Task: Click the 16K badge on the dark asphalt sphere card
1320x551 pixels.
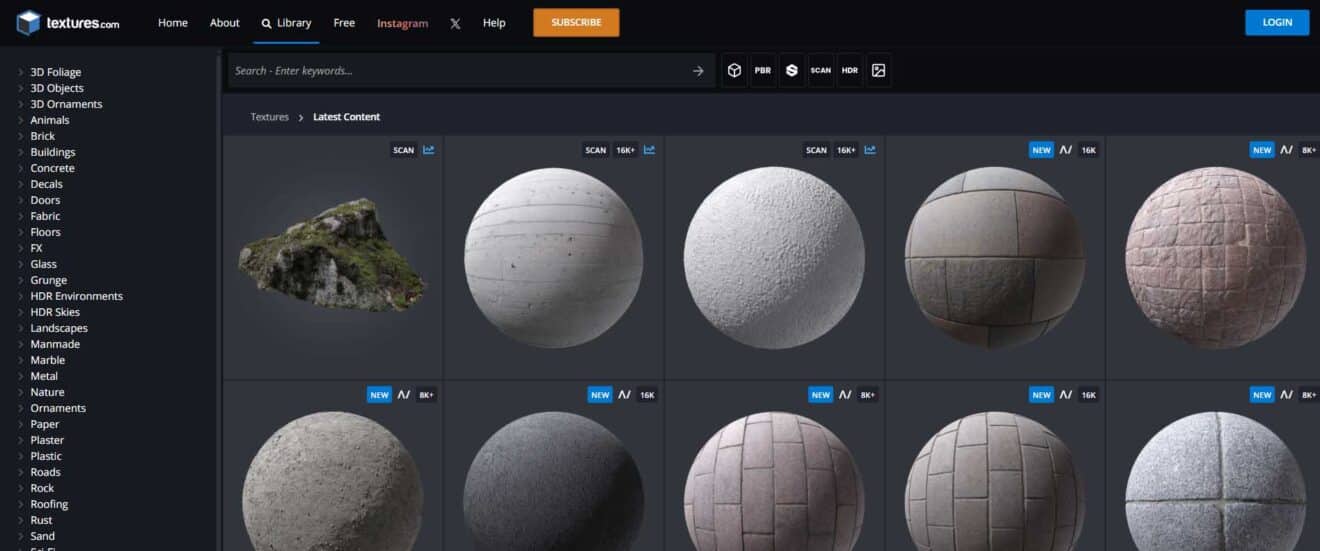Action: [x=647, y=395]
